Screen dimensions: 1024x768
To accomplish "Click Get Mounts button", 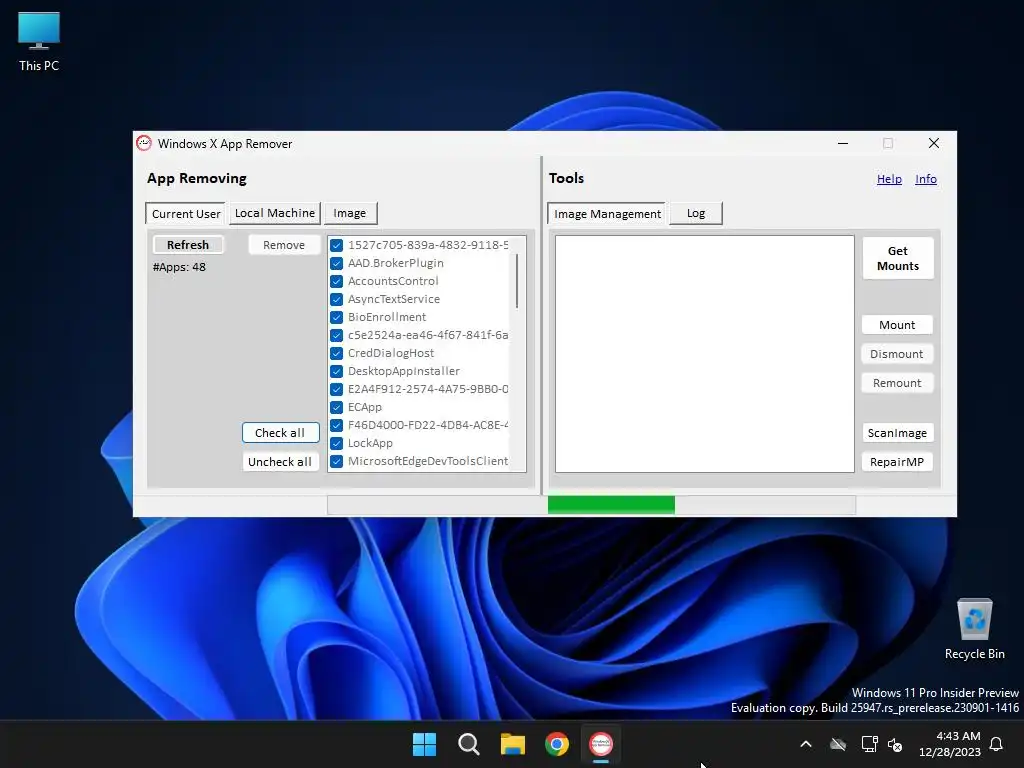I will (x=898, y=259).
